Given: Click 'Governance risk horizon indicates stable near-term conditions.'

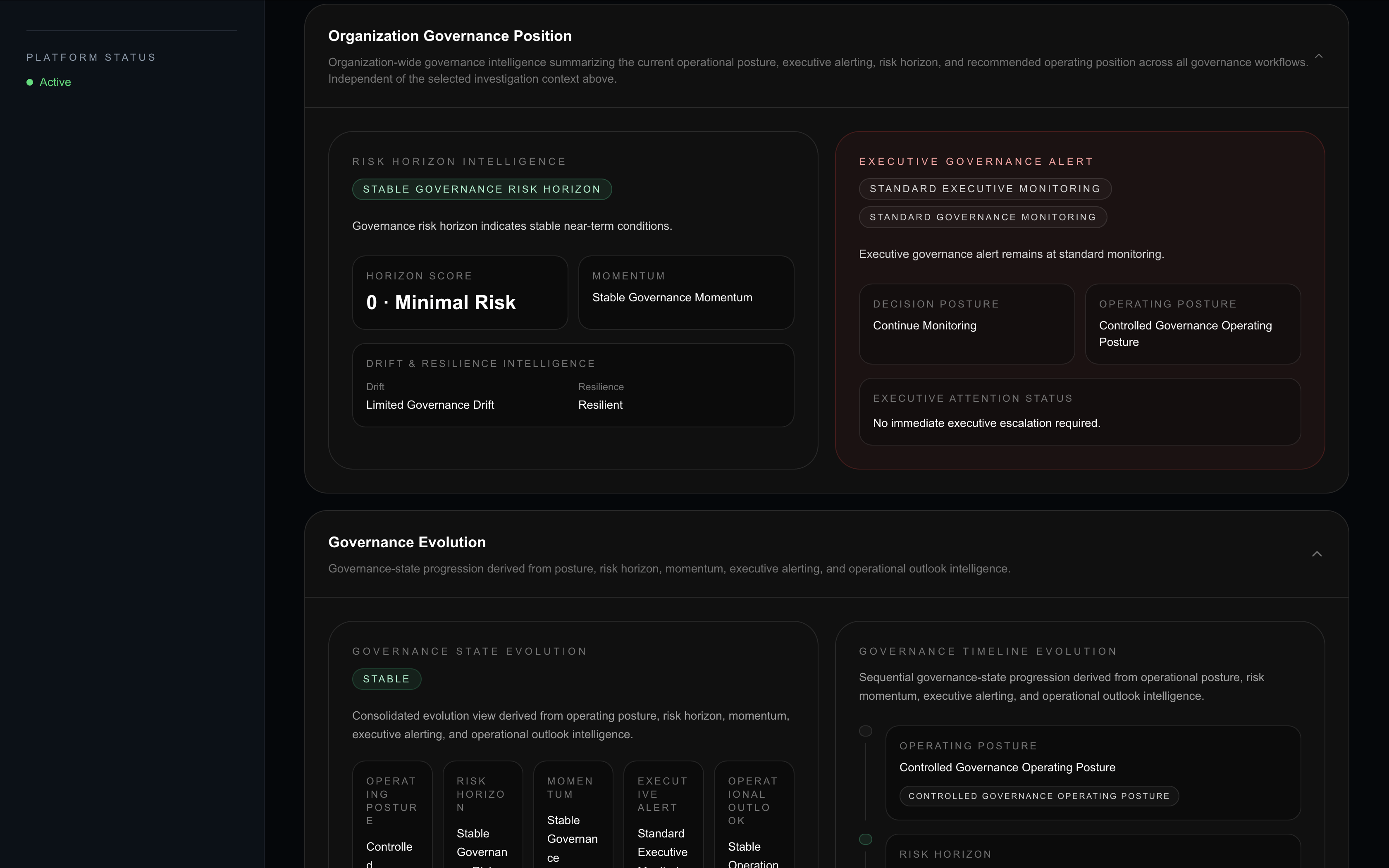Looking at the screenshot, I should coord(512,226).
